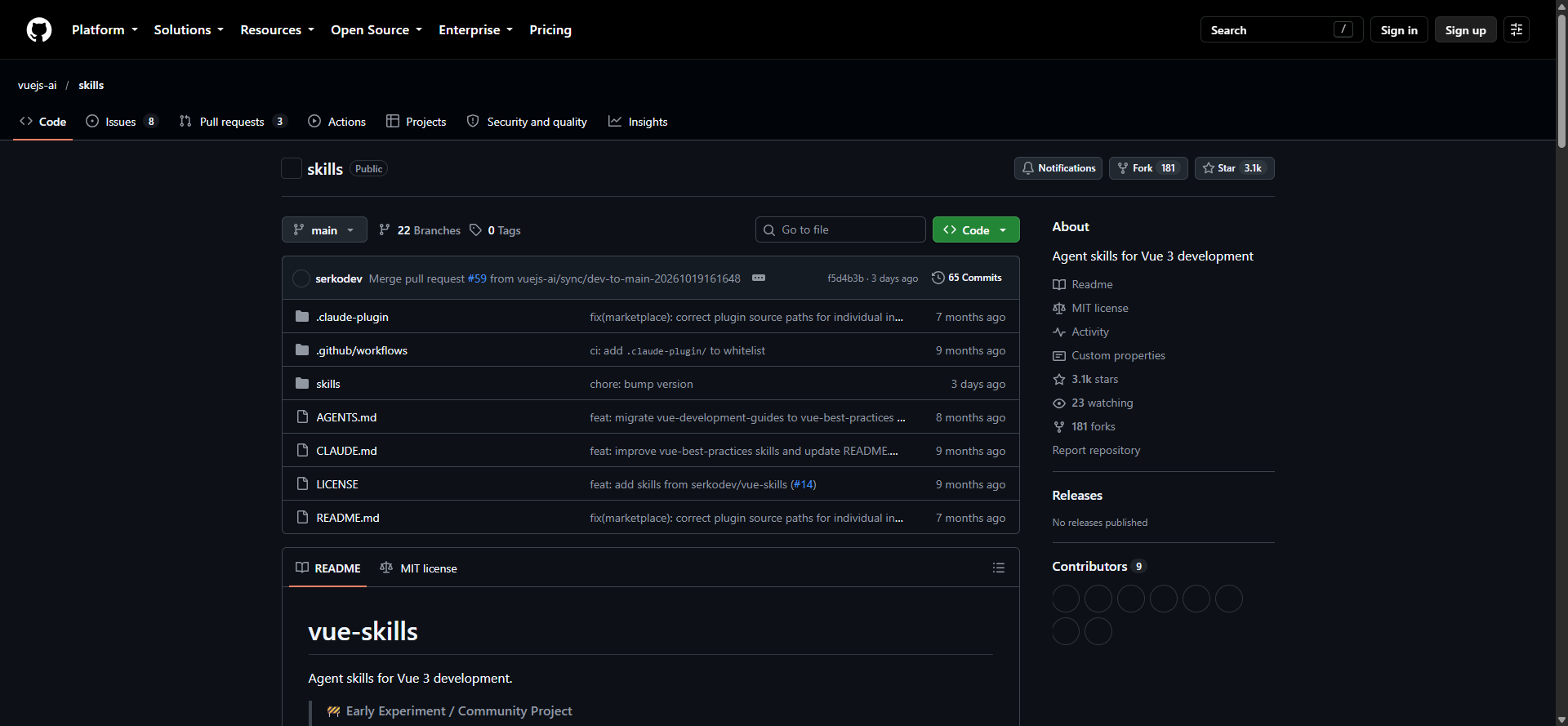
Task: Expand the commit message ellipsis button
Action: point(759,278)
